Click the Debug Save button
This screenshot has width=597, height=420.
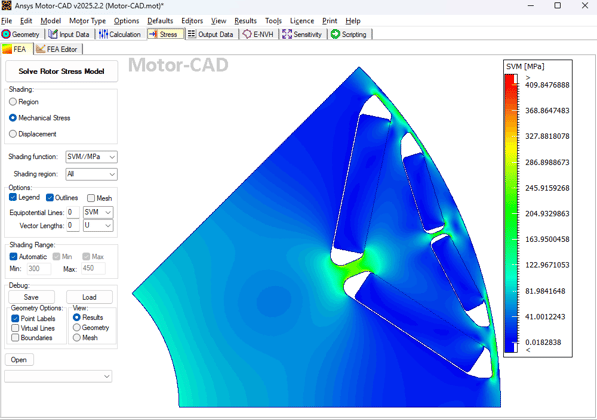point(31,297)
